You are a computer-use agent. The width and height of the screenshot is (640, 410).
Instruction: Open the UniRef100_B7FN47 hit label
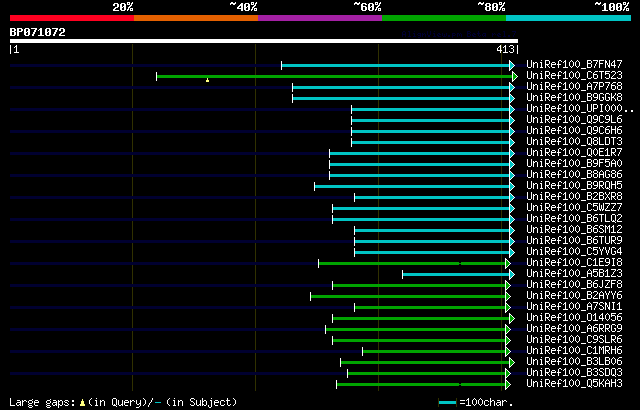point(574,64)
